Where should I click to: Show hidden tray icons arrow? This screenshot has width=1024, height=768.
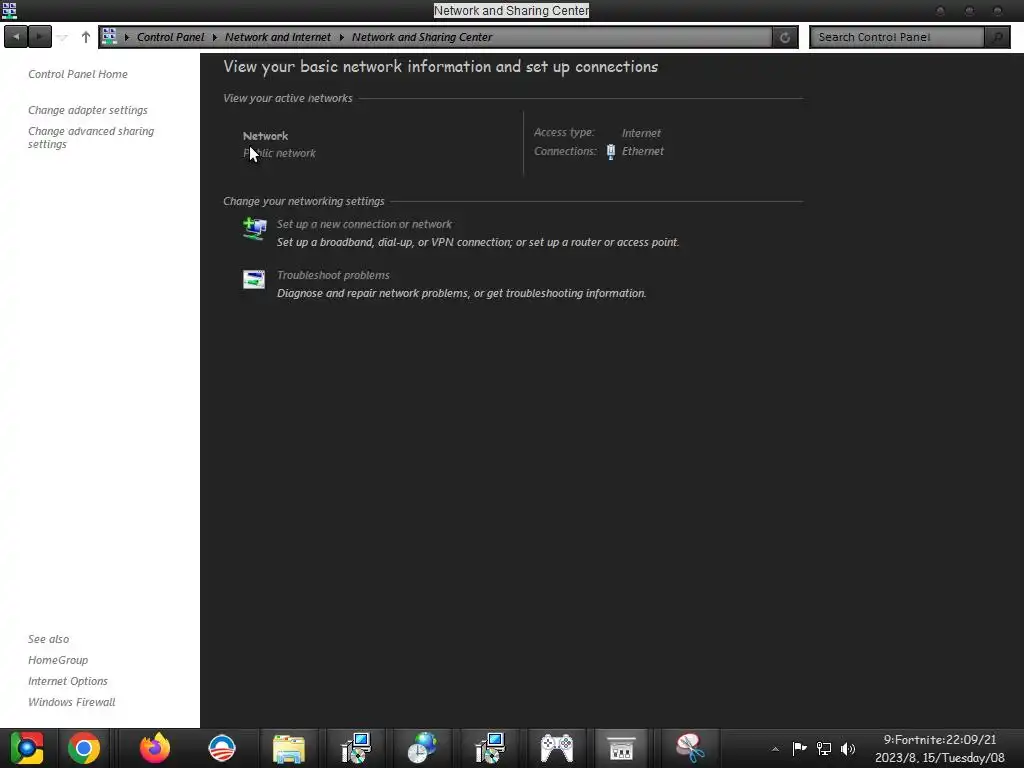coord(775,749)
